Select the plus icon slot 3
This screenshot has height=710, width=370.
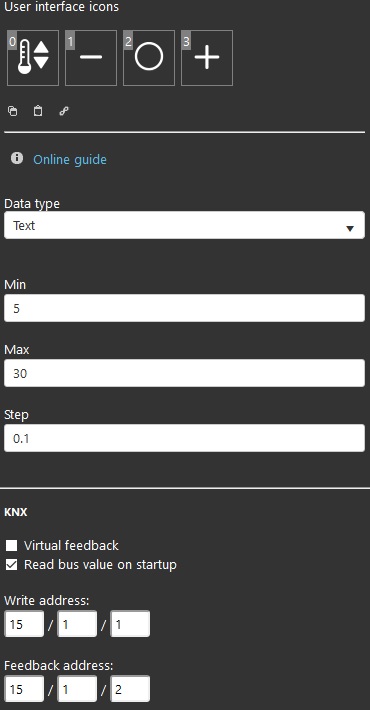[x=207, y=58]
